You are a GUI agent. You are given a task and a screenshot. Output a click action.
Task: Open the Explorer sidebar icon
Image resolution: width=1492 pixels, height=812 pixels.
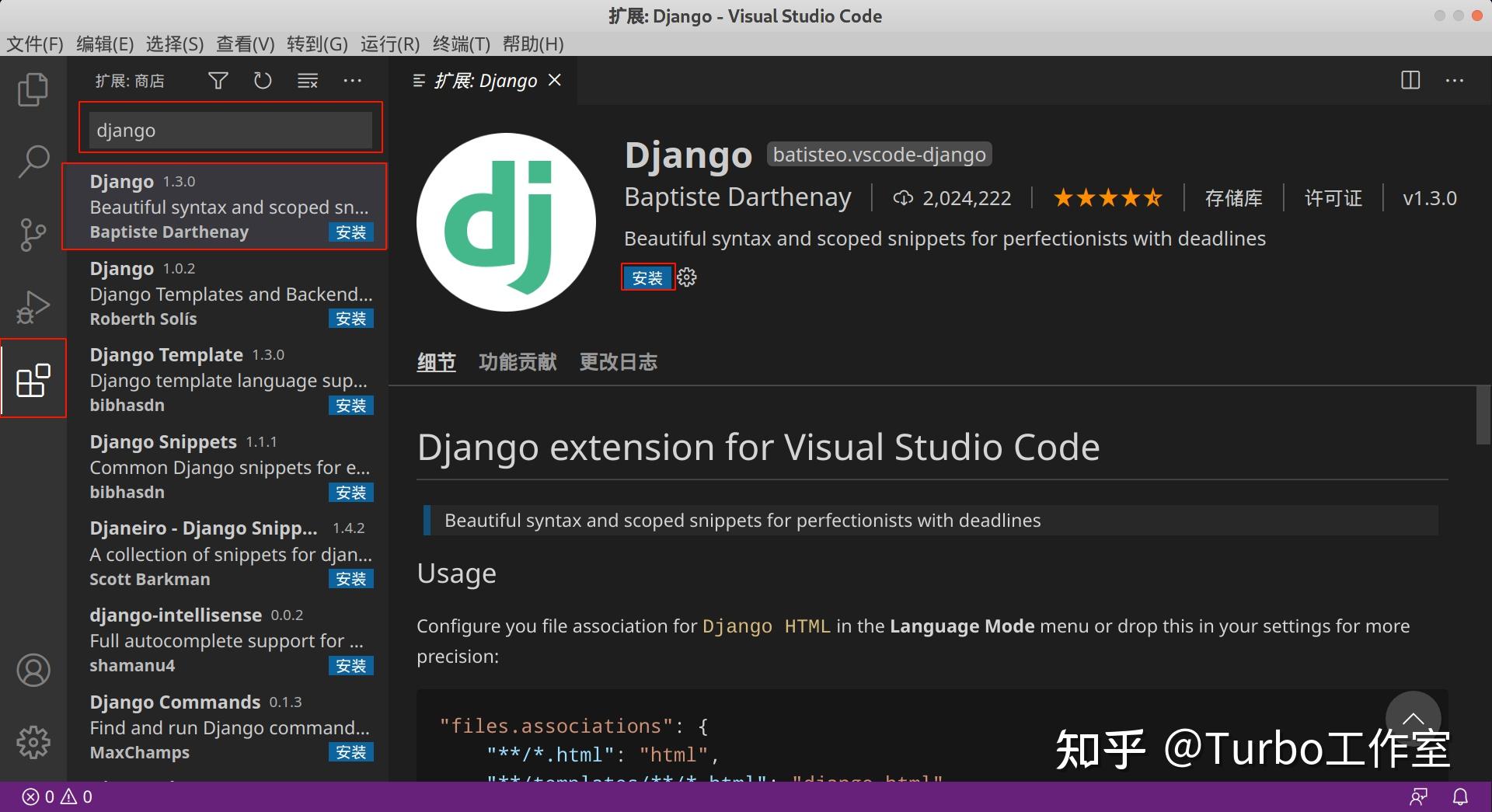(x=33, y=89)
